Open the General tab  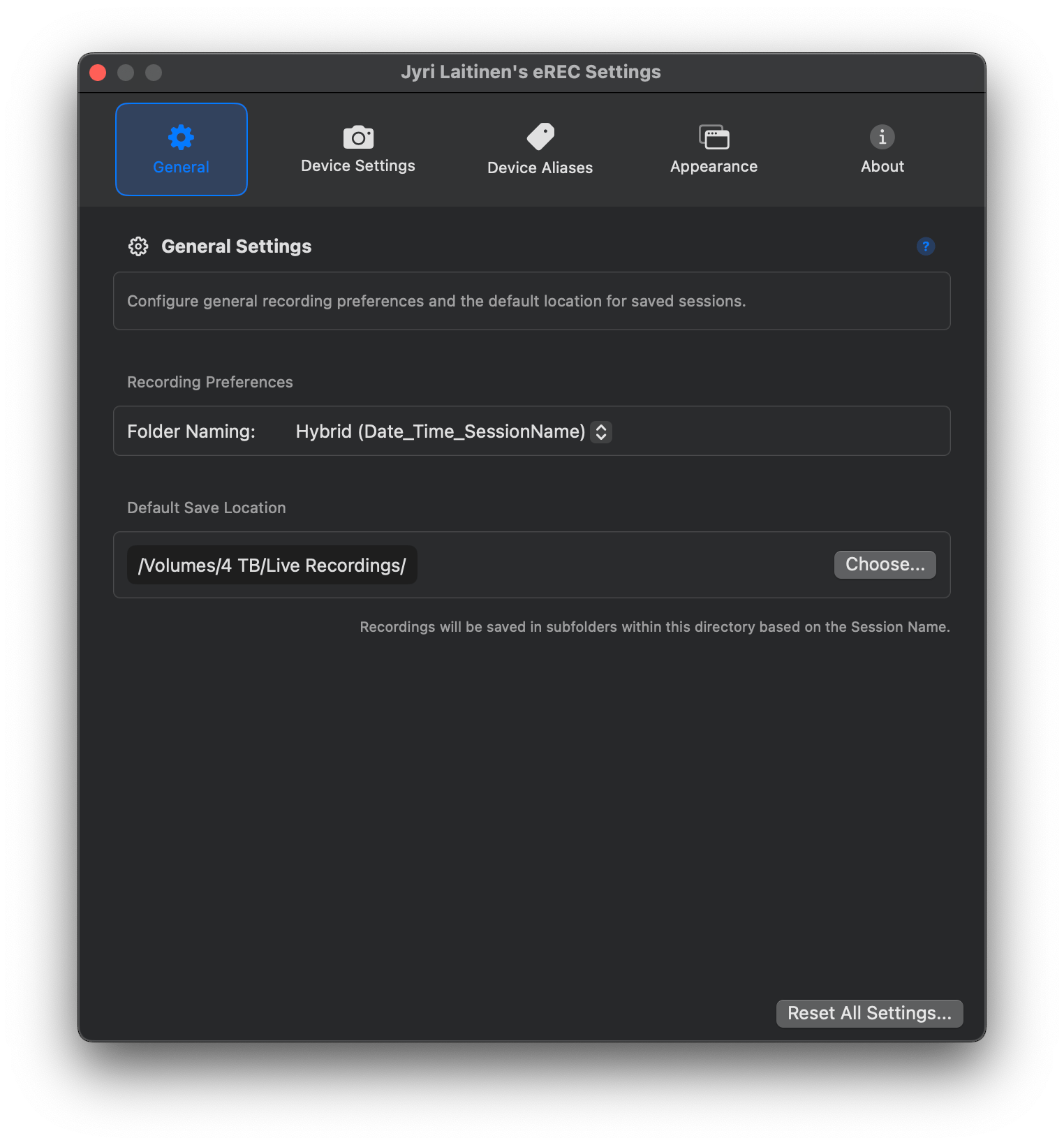[x=182, y=149]
